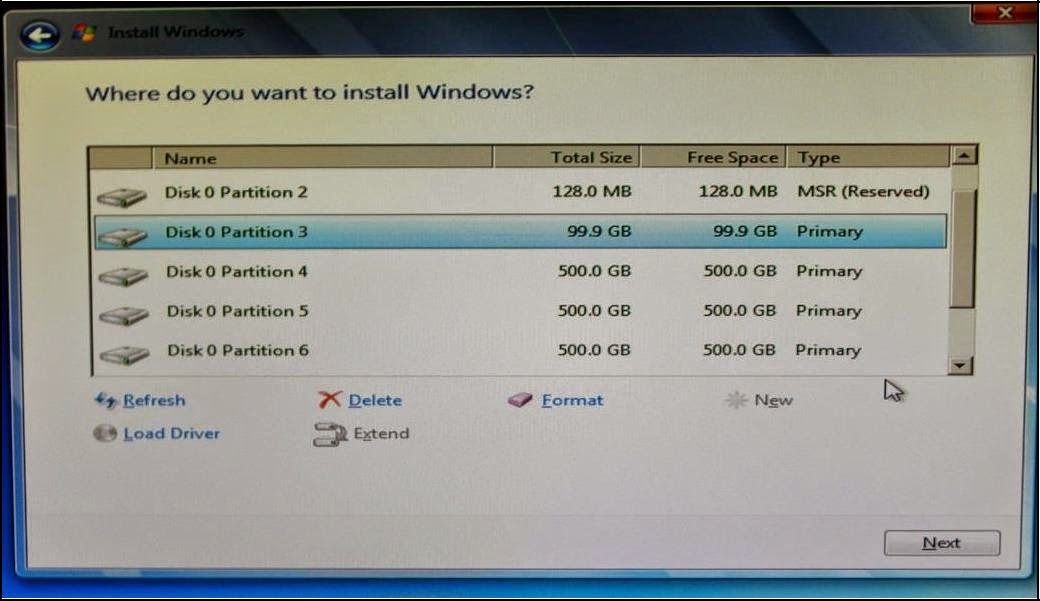Screen dimensions: 1040x601
Task: Select Disk 0 Partition 2
Action: (519, 192)
